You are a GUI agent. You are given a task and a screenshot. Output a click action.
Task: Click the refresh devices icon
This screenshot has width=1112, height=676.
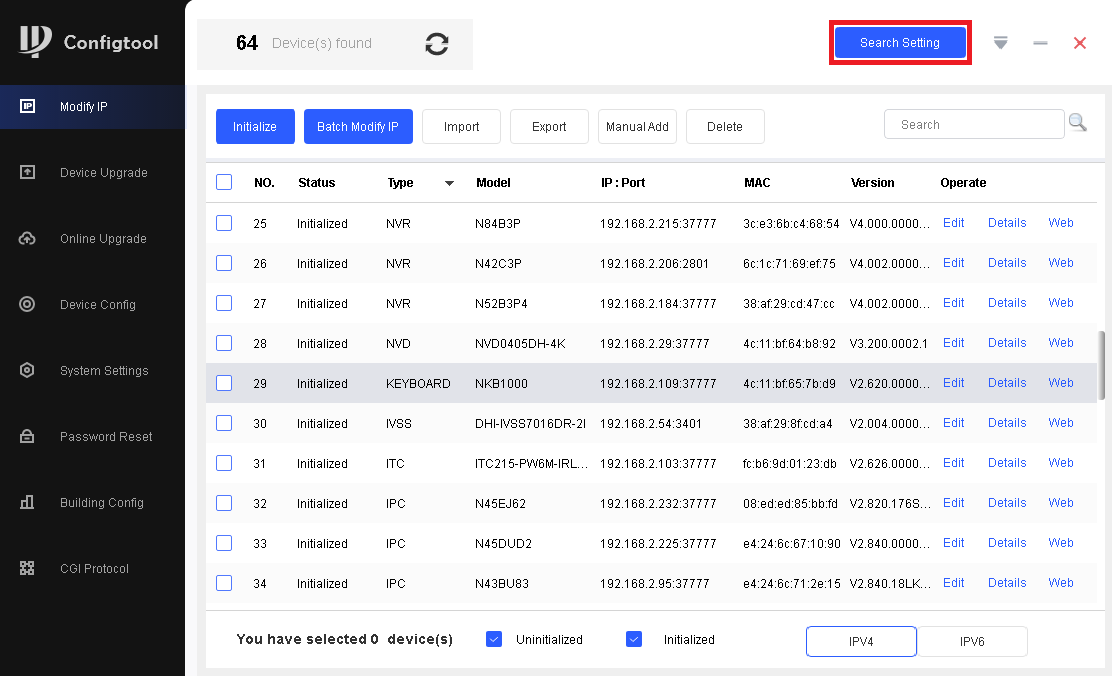pyautogui.click(x=437, y=44)
